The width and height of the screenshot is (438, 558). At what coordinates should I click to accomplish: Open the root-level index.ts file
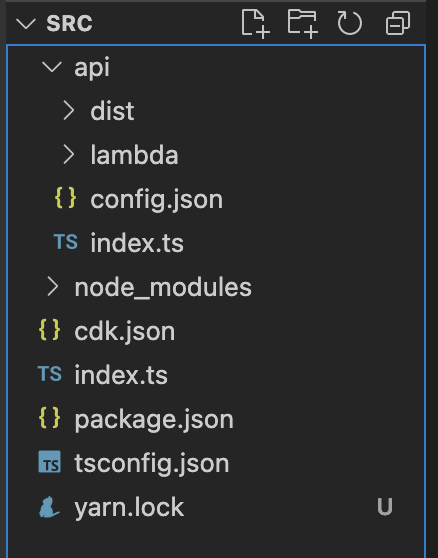[121, 375]
